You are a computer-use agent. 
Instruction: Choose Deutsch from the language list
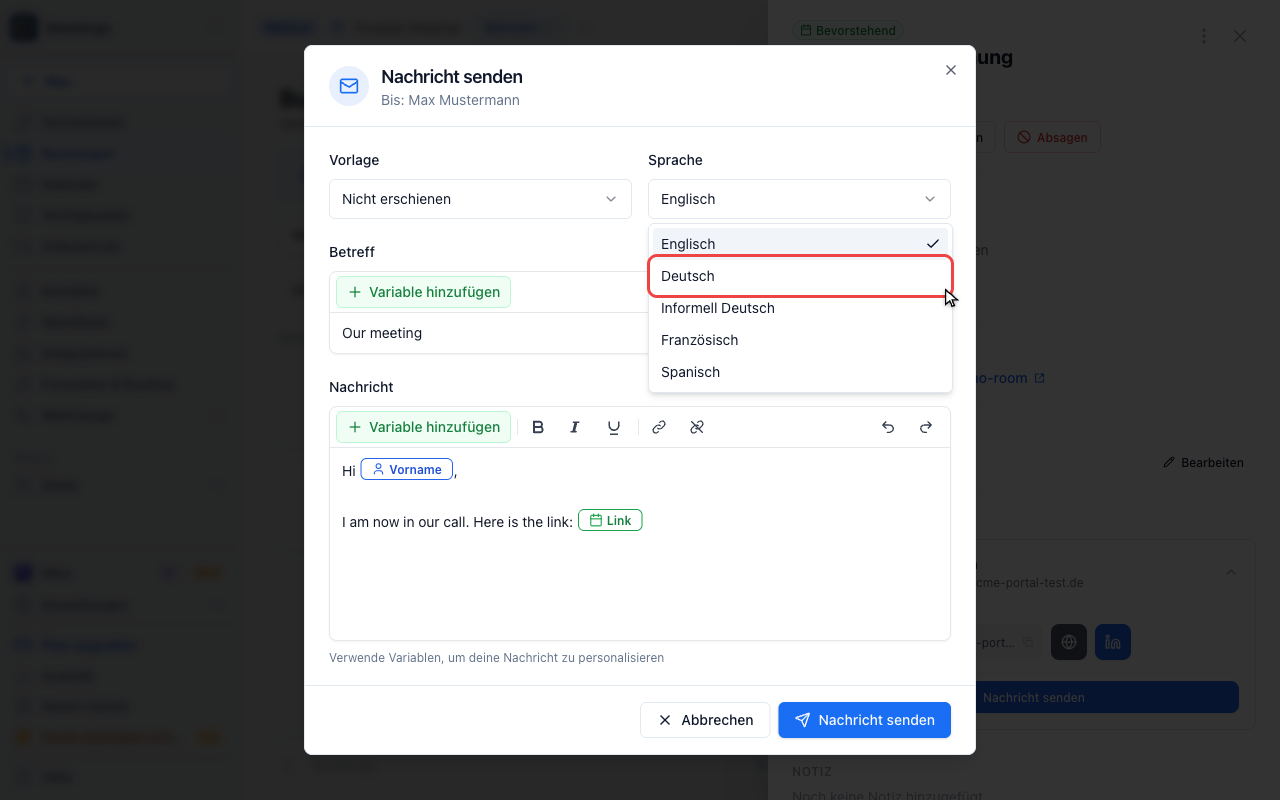tap(800, 276)
